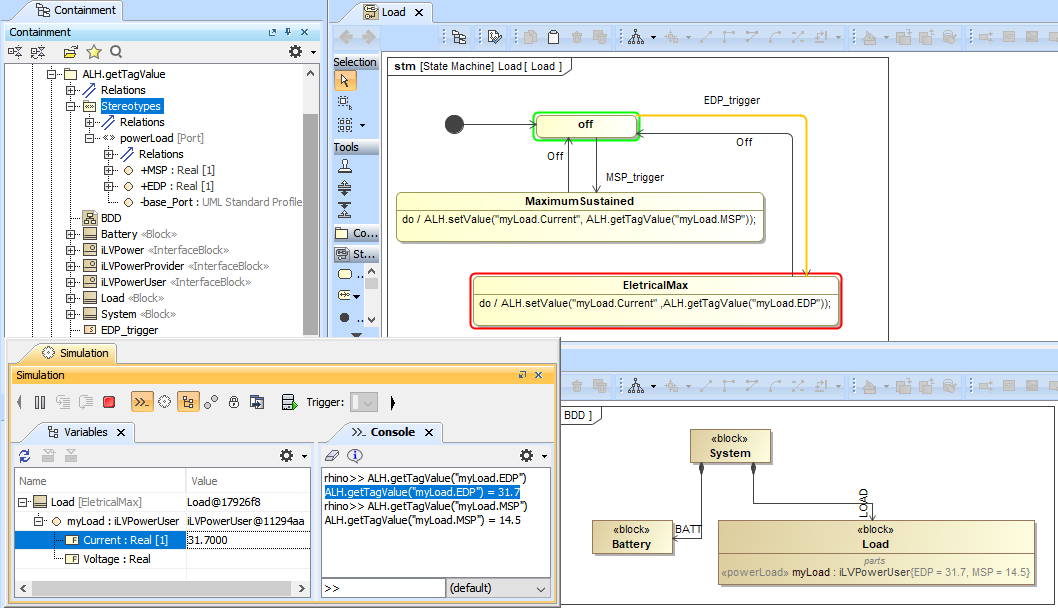Expand the Battery block tree node
Screen dimensions: 1058x608
(x=72, y=234)
